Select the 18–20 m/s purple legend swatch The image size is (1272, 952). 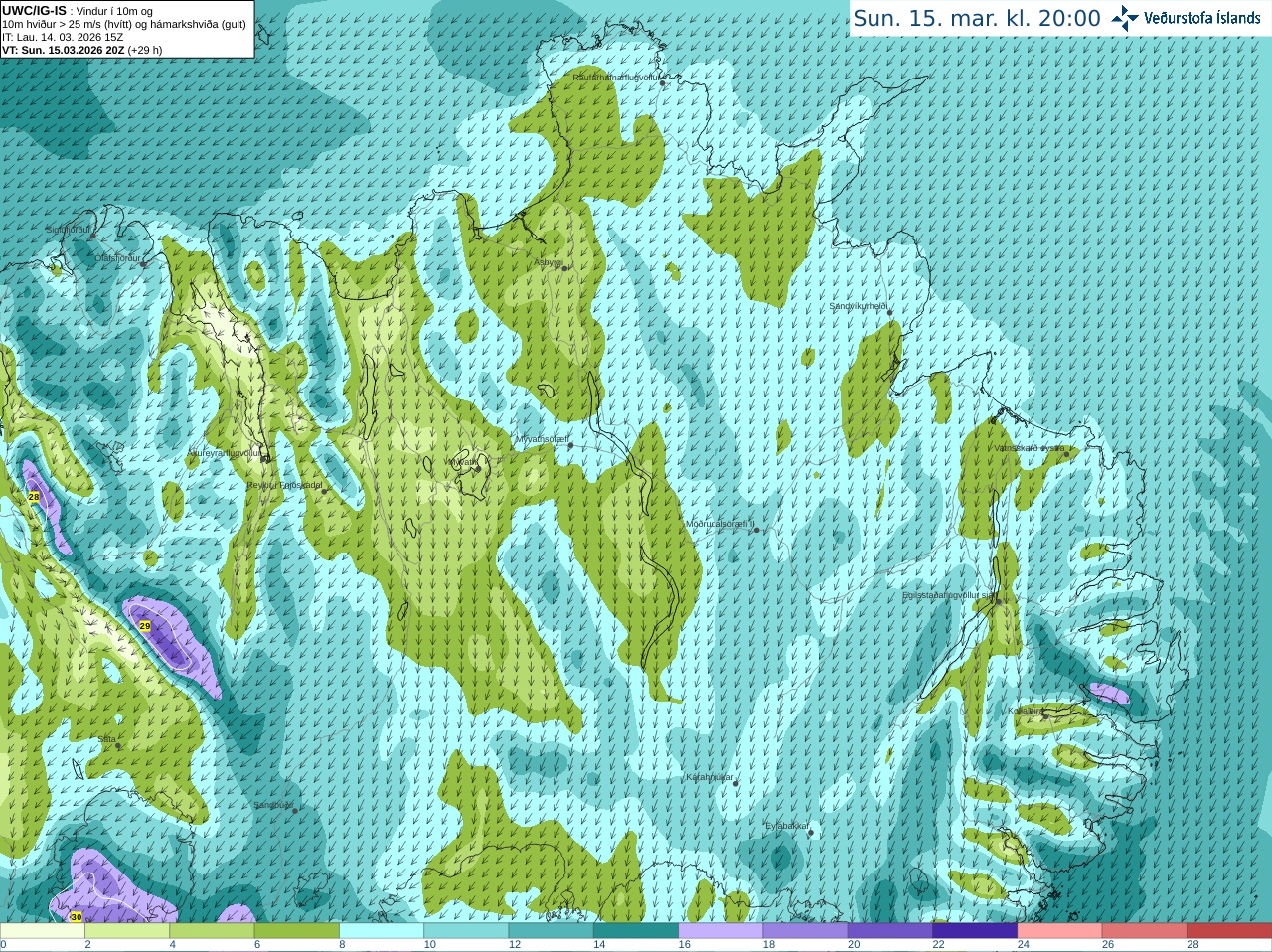pos(806,931)
